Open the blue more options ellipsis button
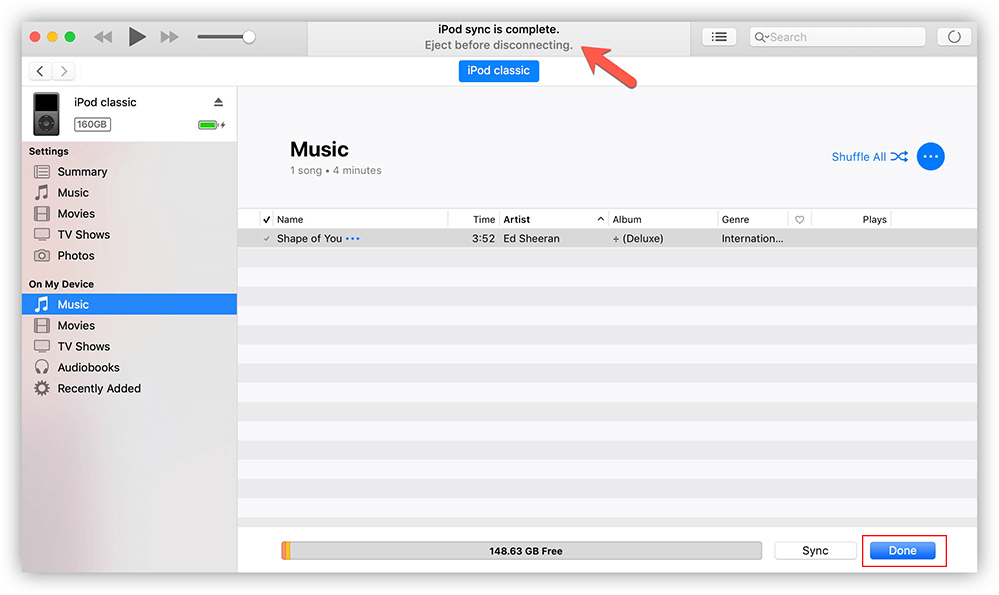This screenshot has height=595, width=999. (x=930, y=157)
